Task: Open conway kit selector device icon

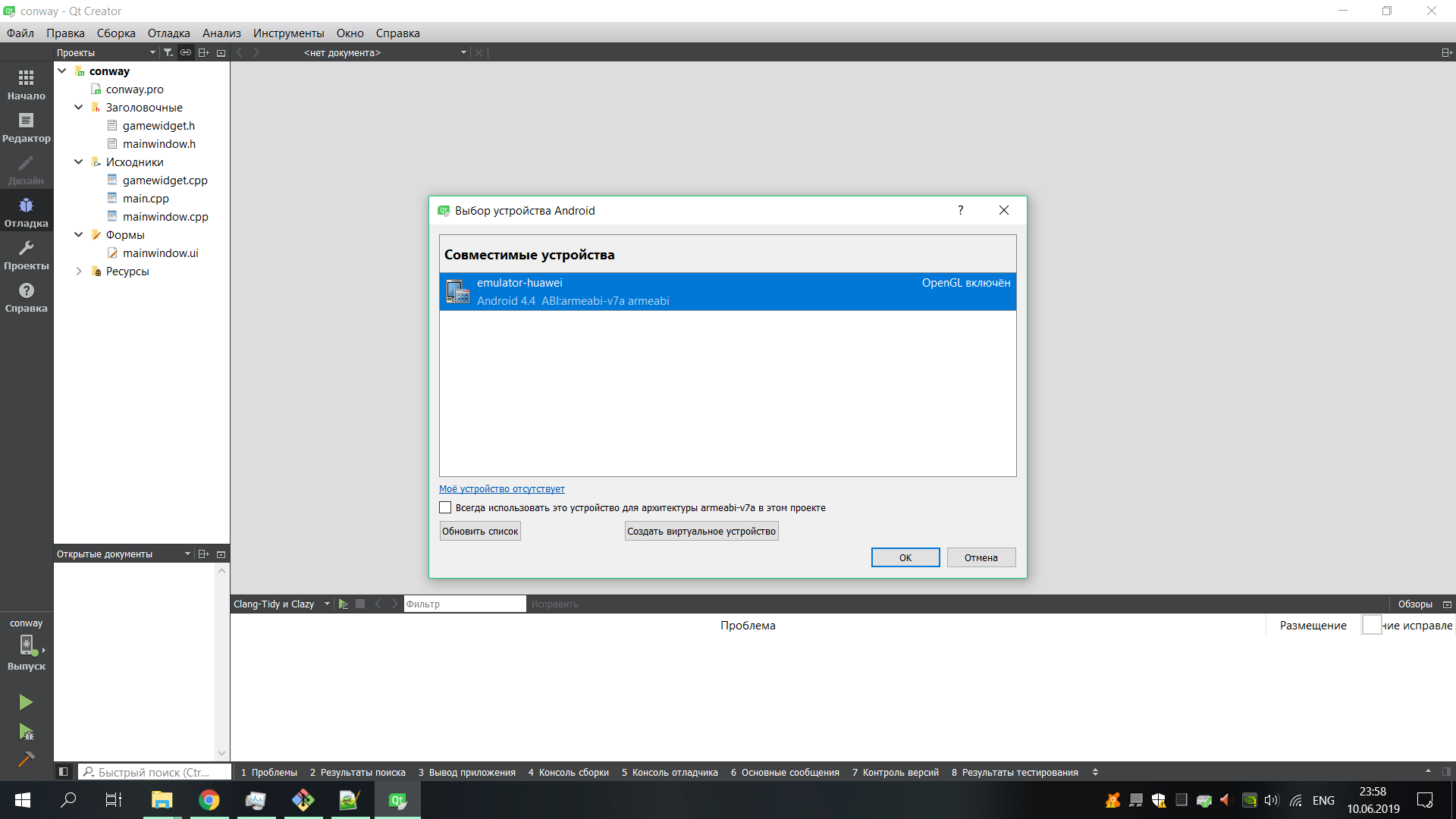Action: click(x=27, y=645)
